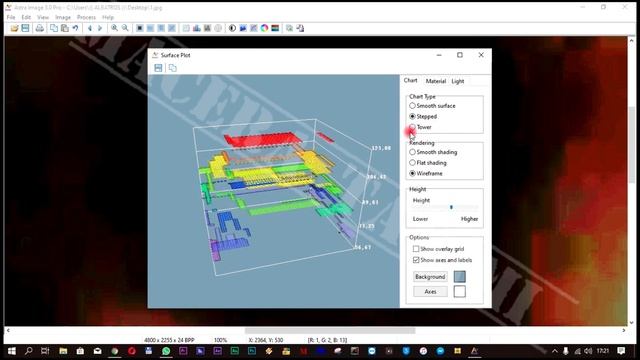Click the 3D surface plot chart area
Image resolution: width=640 pixels, height=360 pixels.
[273, 191]
